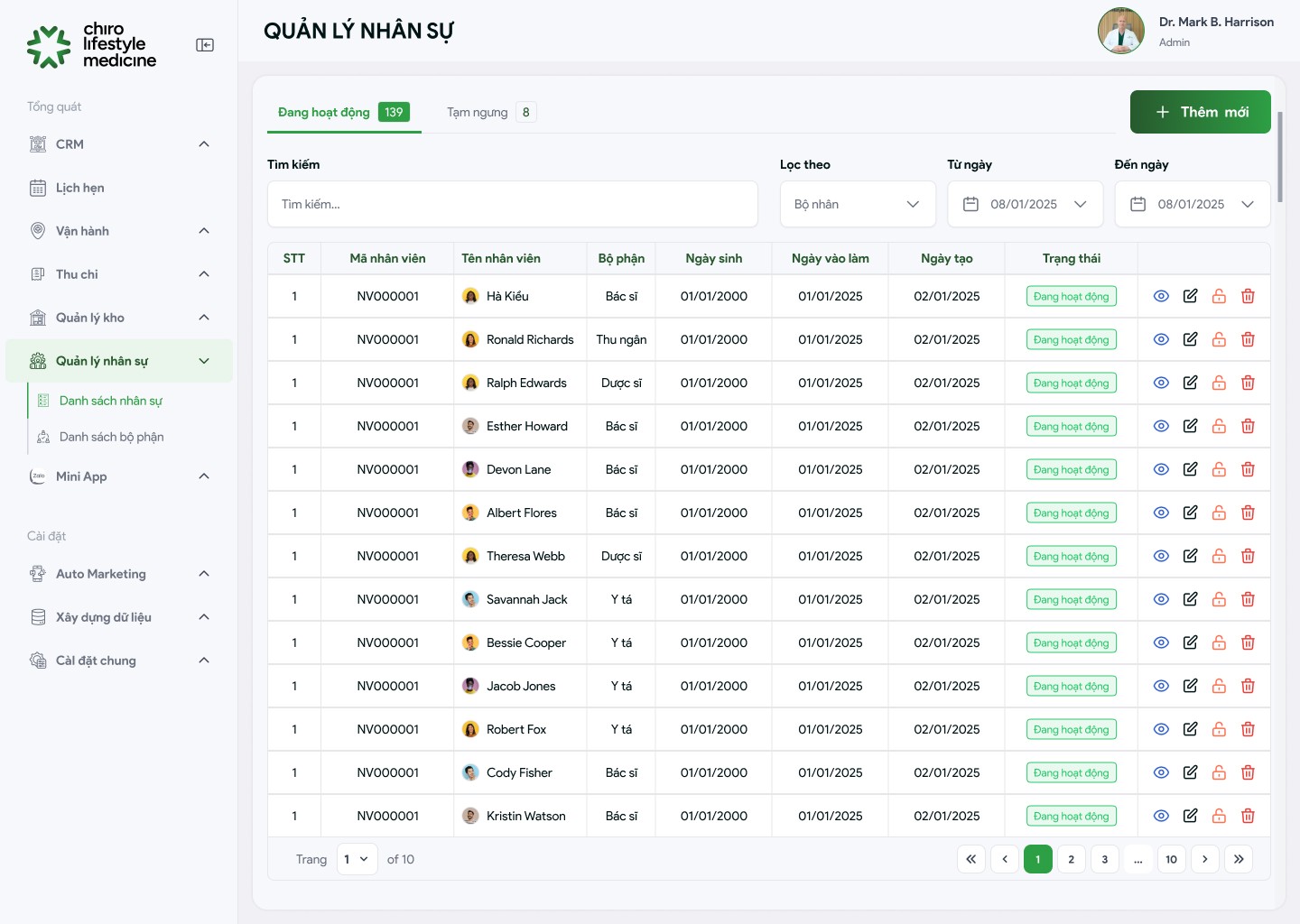1300x924 pixels.
Task: View Esther Howard's details with eye icon
Action: pos(1161,426)
